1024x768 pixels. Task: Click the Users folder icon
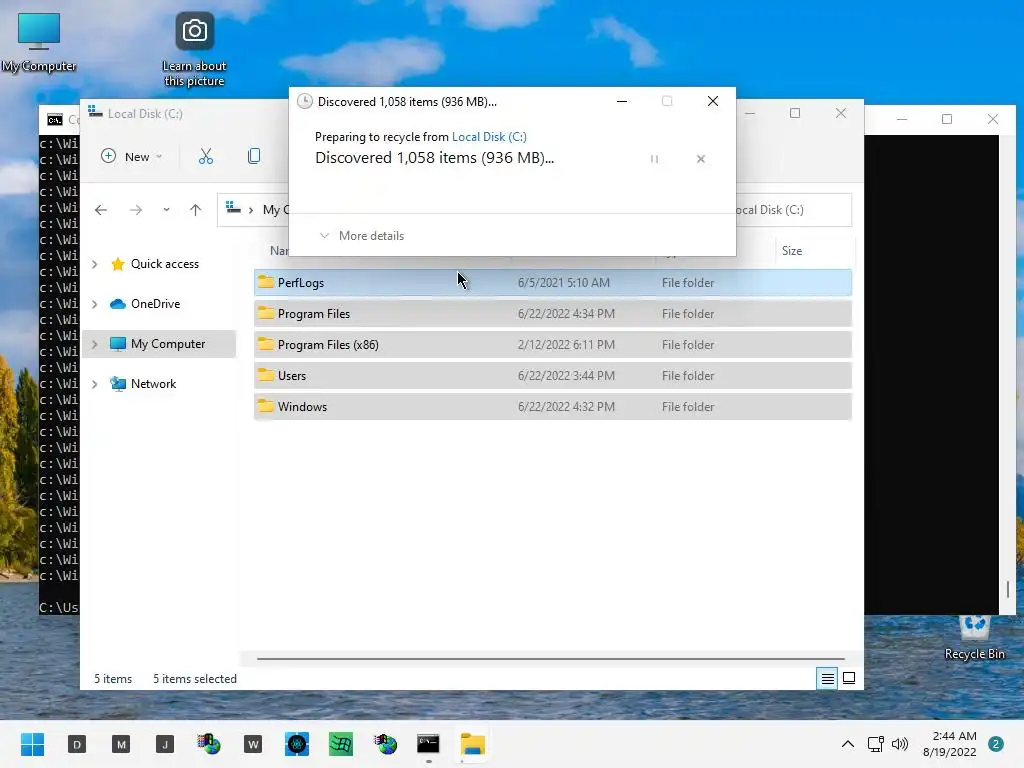[266, 375]
